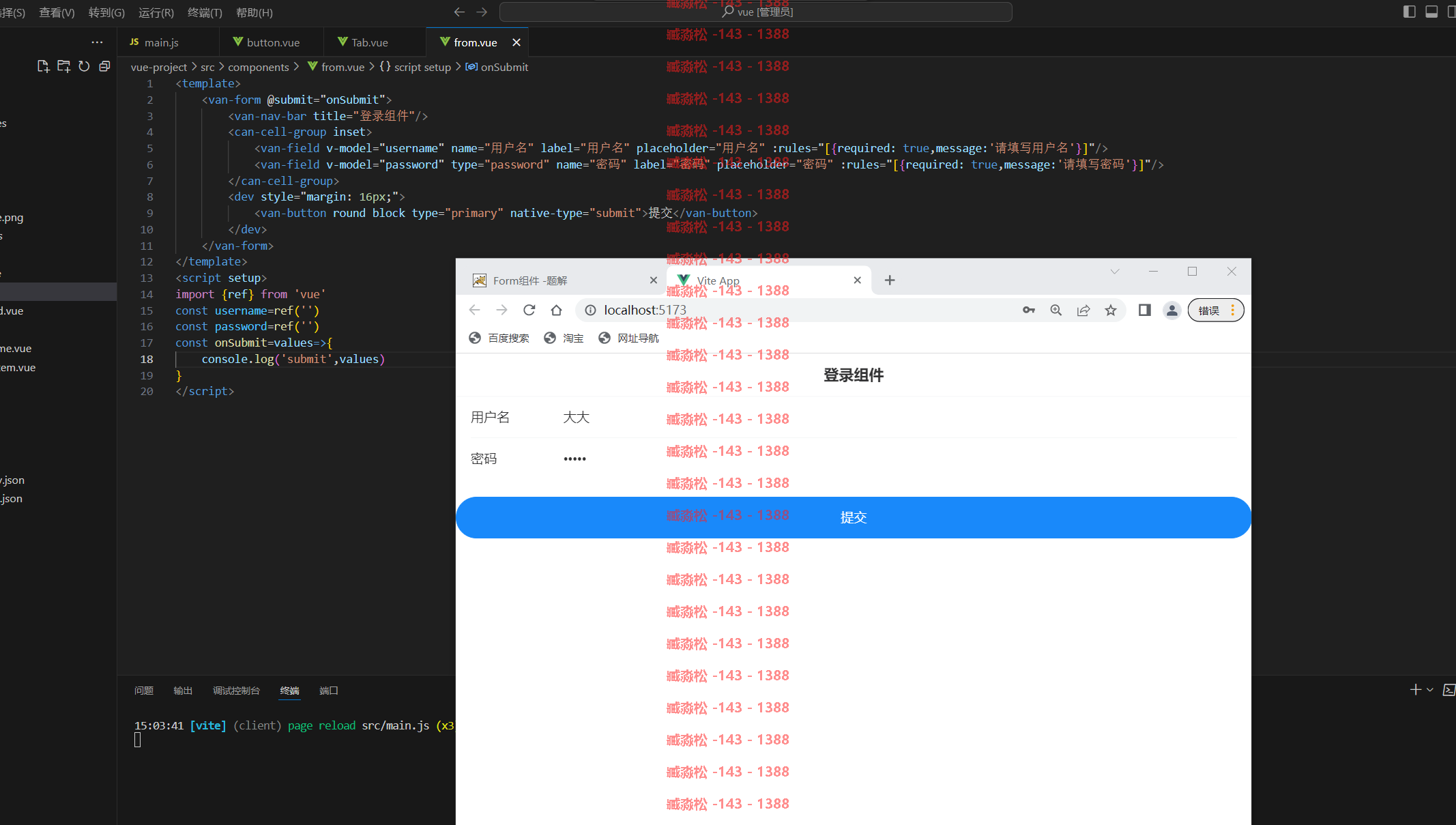Open the 问题 panel tab
Screen dimensions: 1456x825
[144, 691]
